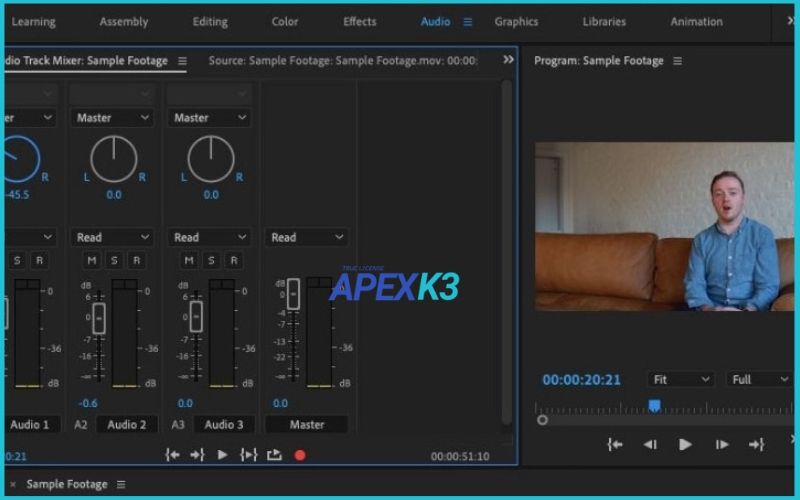
Task: Play the Program monitor video
Action: point(685,445)
